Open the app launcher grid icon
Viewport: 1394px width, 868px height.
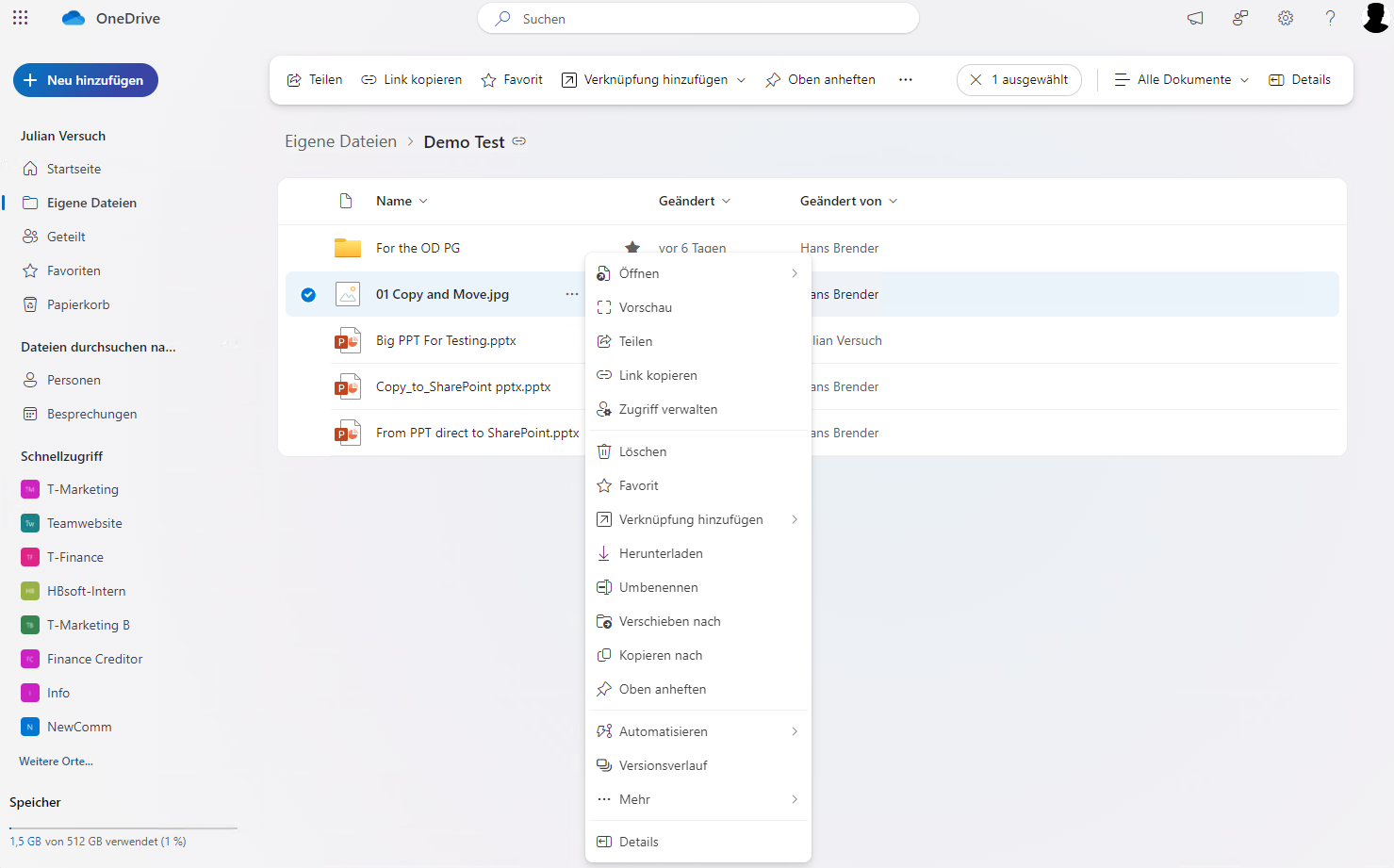pyautogui.click(x=21, y=18)
